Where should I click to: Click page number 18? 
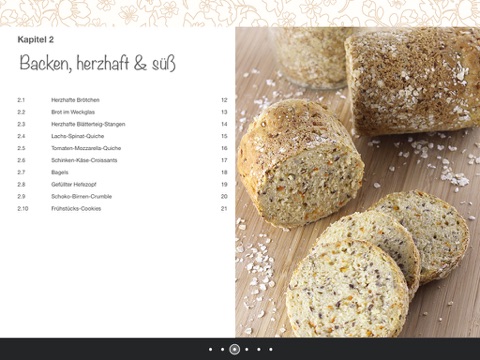224,172
